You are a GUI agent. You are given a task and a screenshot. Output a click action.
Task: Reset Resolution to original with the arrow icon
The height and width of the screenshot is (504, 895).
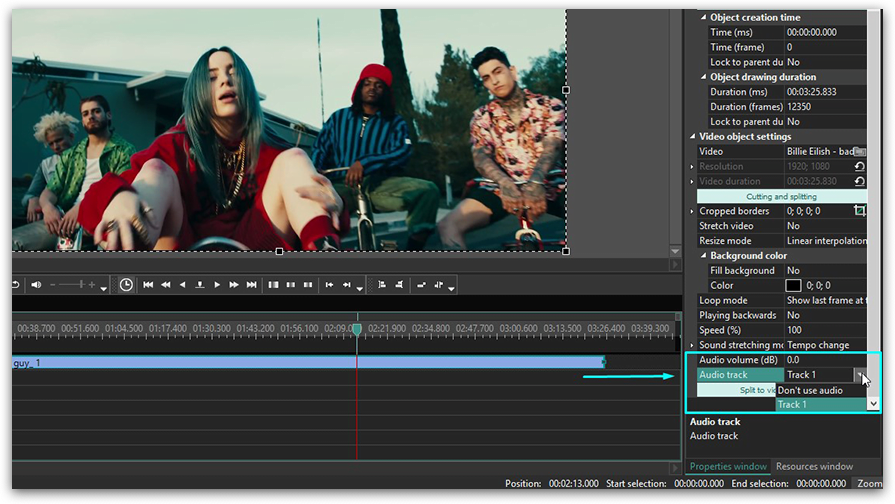point(860,167)
